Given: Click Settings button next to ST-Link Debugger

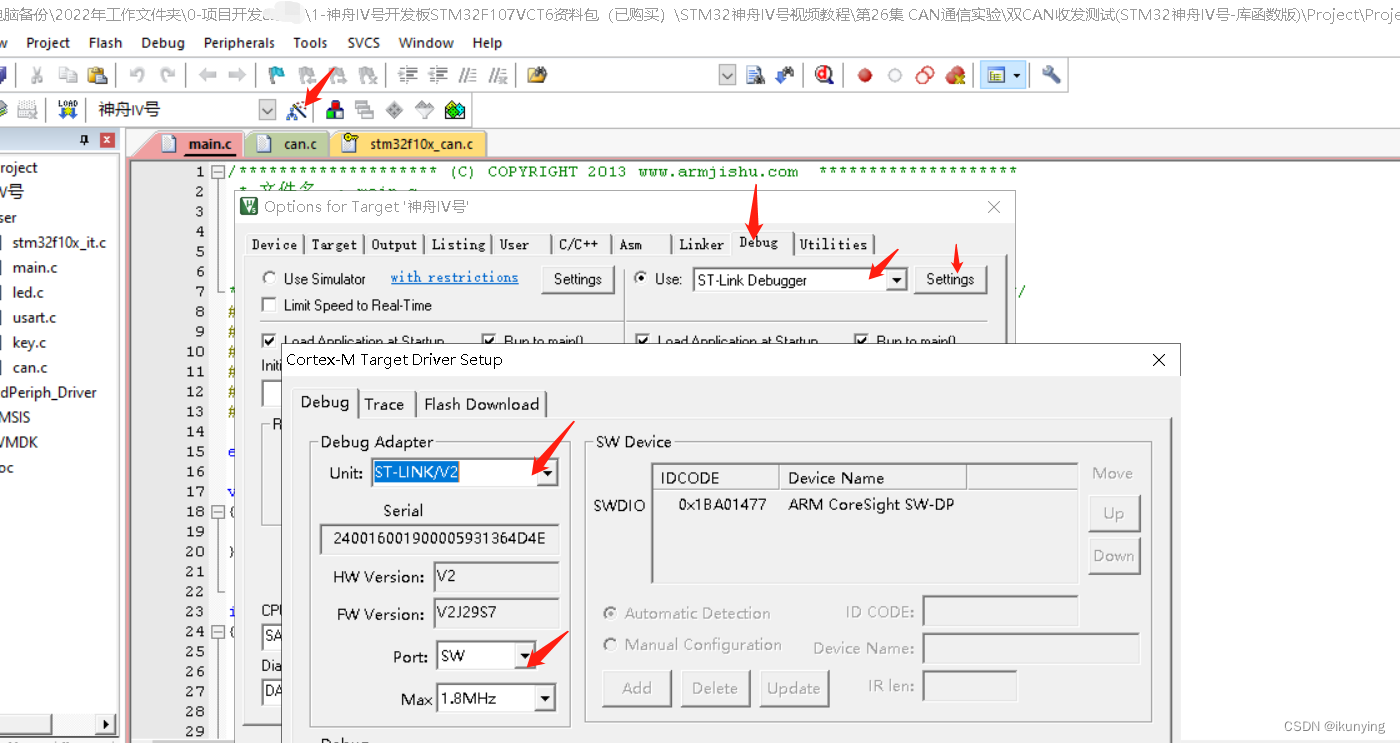Looking at the screenshot, I should pos(950,279).
